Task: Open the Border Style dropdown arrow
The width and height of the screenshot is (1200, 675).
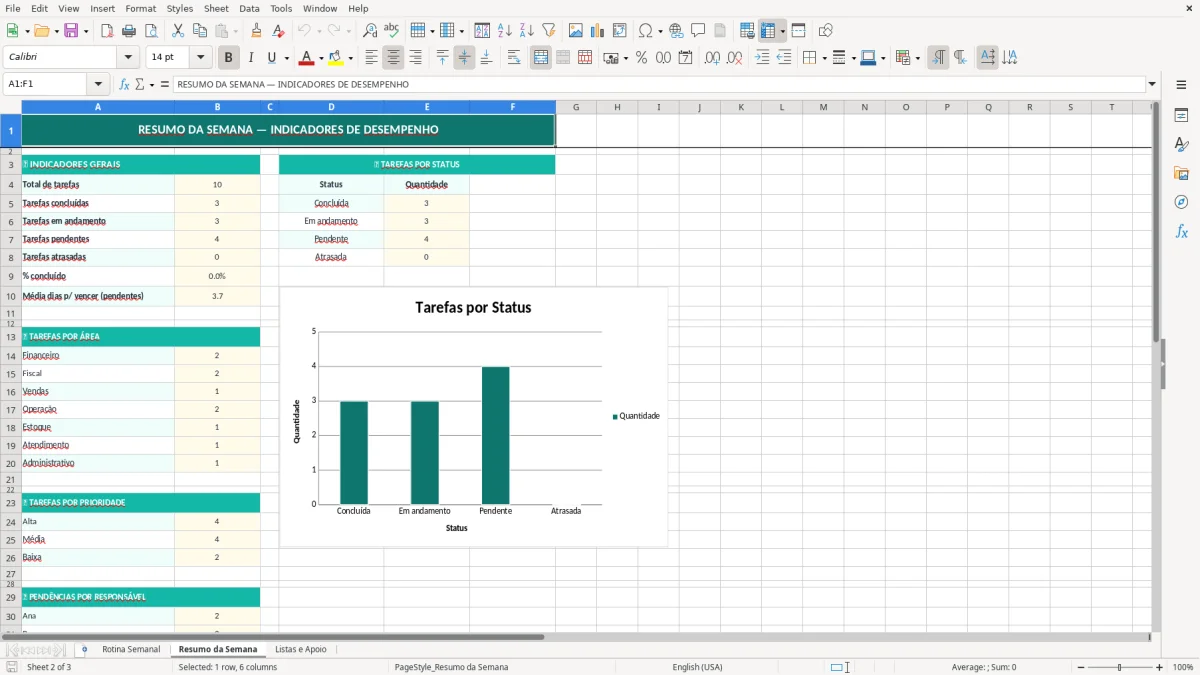Action: pos(853,58)
